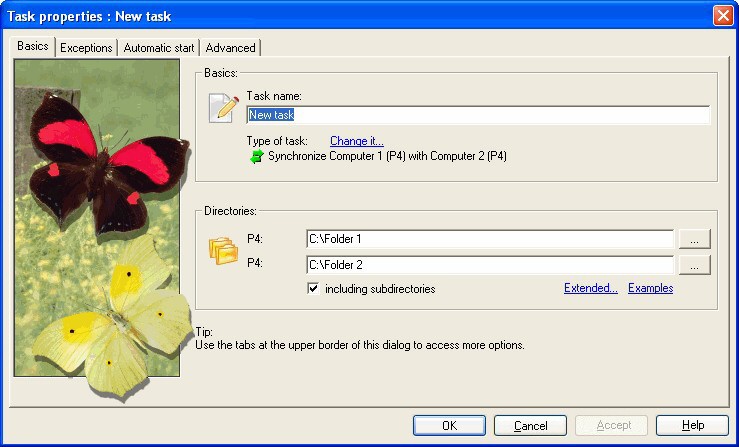Viewport: 739px width, 447px height.
Task: Click the C:\Folder 2 path field
Action: click(490, 265)
